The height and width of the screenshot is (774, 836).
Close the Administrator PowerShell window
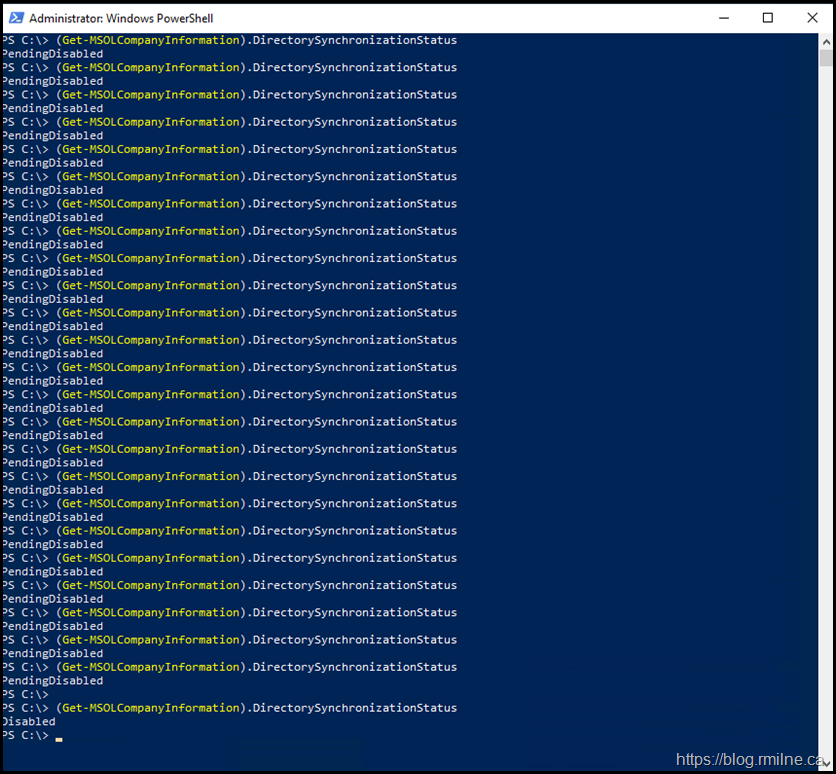[811, 18]
